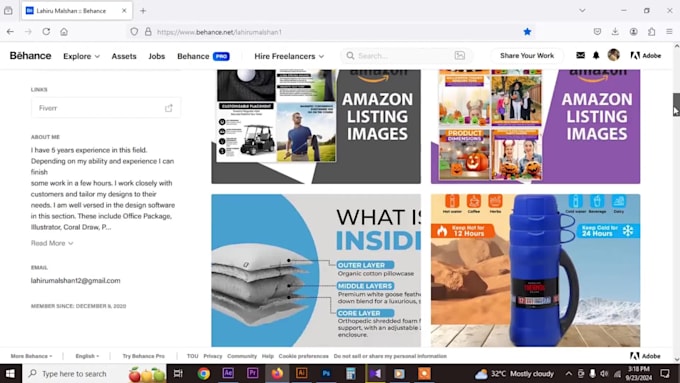Open Premiere Pro from the taskbar
680x383 pixels.
point(252,373)
